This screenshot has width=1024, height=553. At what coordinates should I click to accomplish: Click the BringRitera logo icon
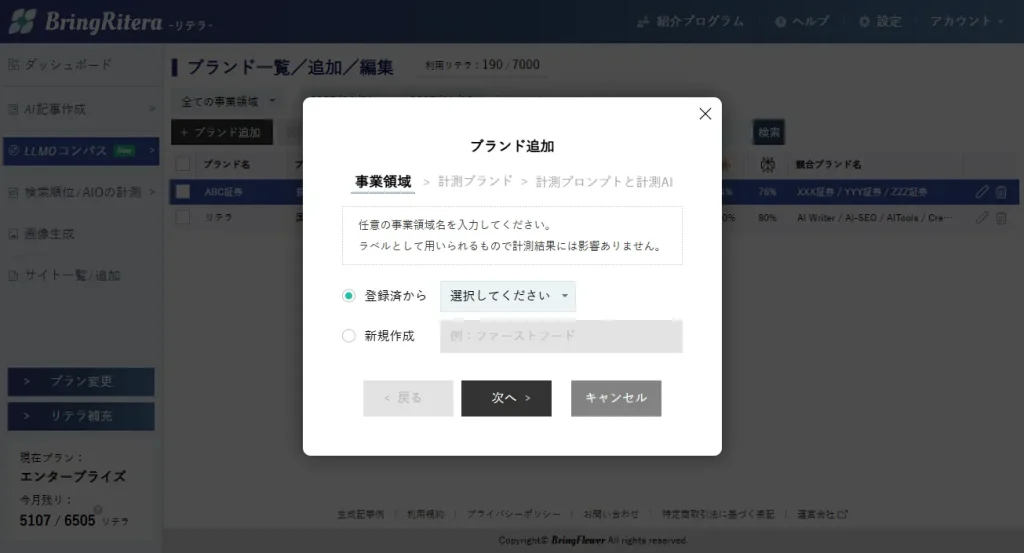pyautogui.click(x=22, y=21)
